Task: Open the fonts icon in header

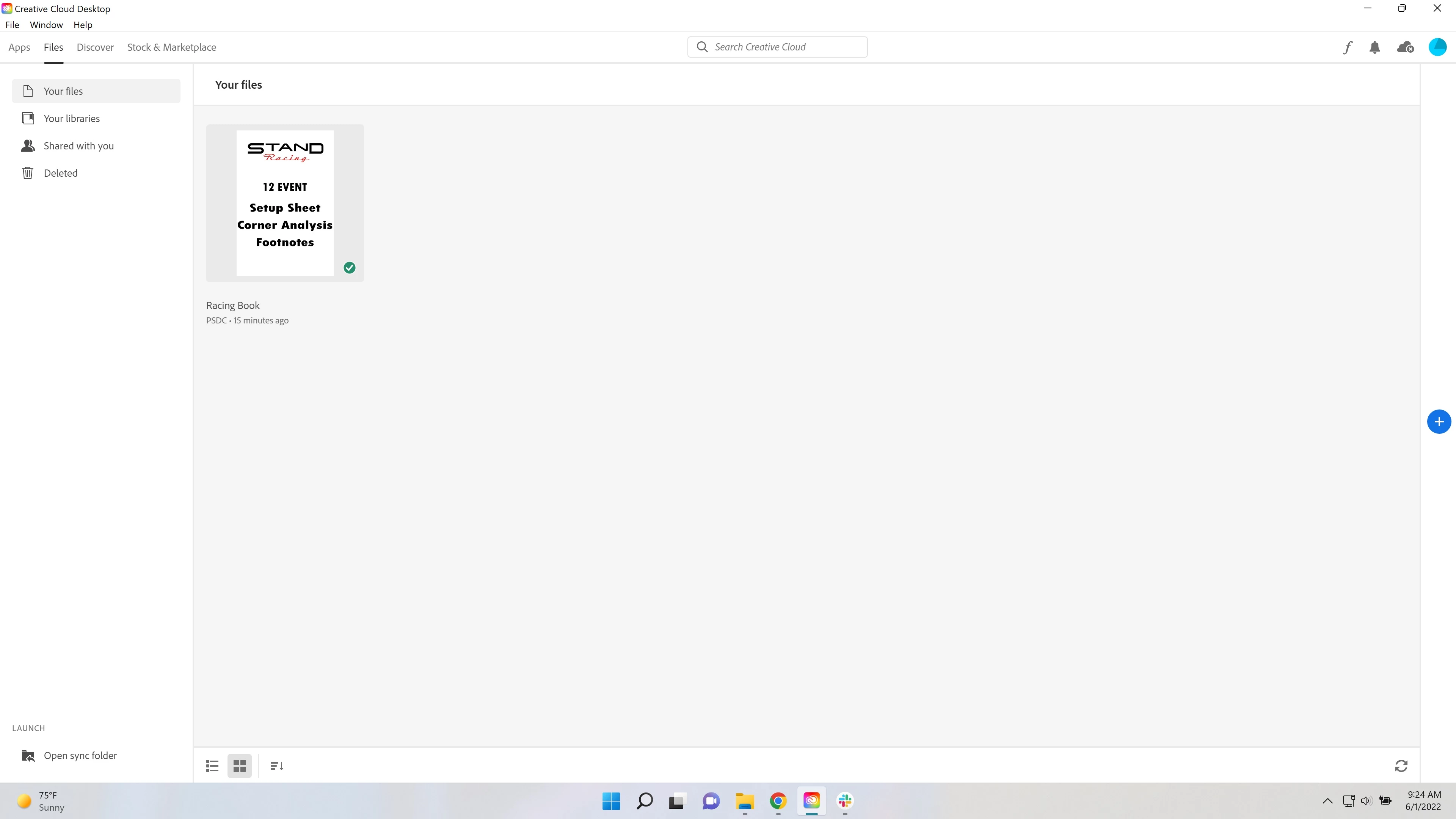Action: (1348, 47)
